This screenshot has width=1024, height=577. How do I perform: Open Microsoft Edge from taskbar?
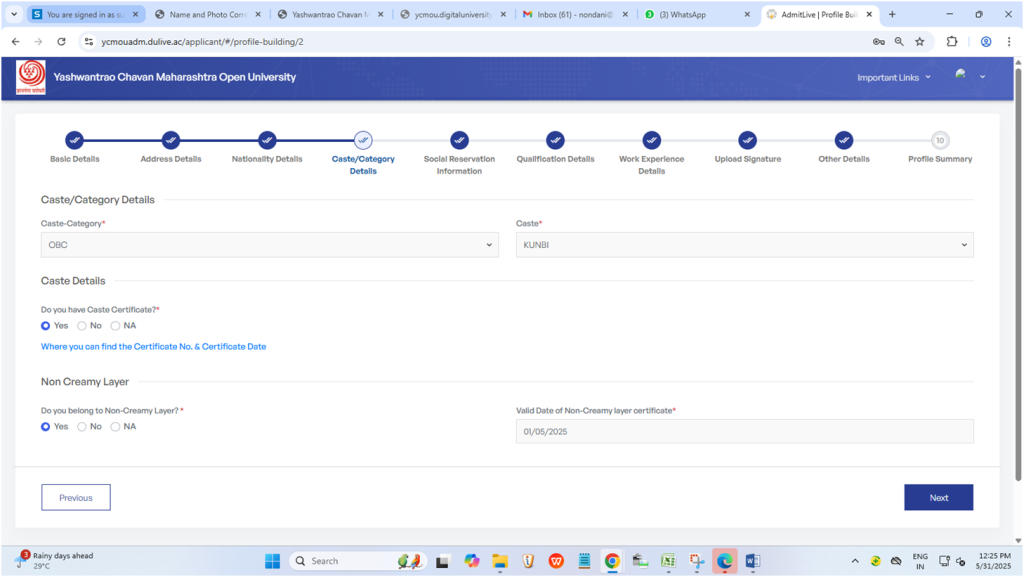[724, 561]
